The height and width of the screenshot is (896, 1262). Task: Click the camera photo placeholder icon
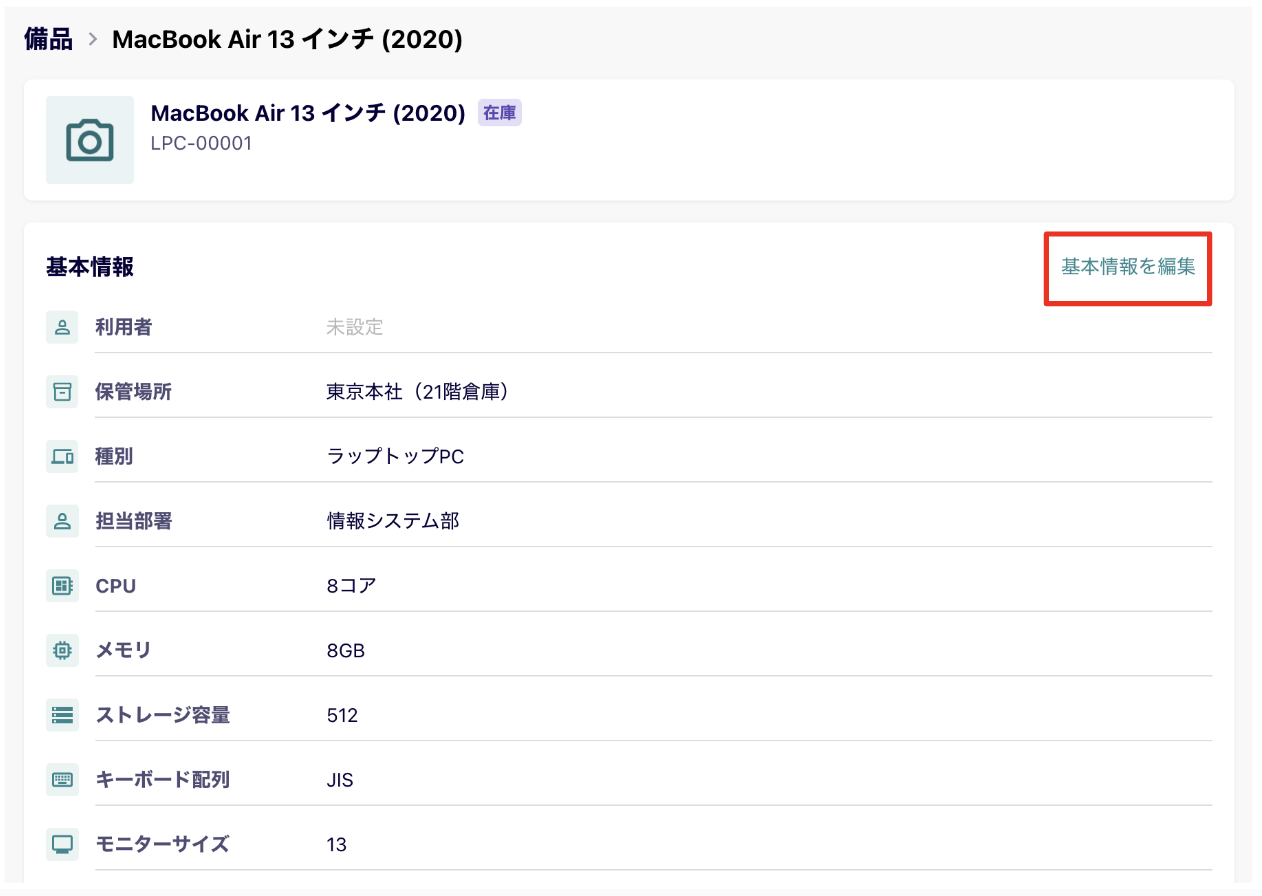point(90,140)
